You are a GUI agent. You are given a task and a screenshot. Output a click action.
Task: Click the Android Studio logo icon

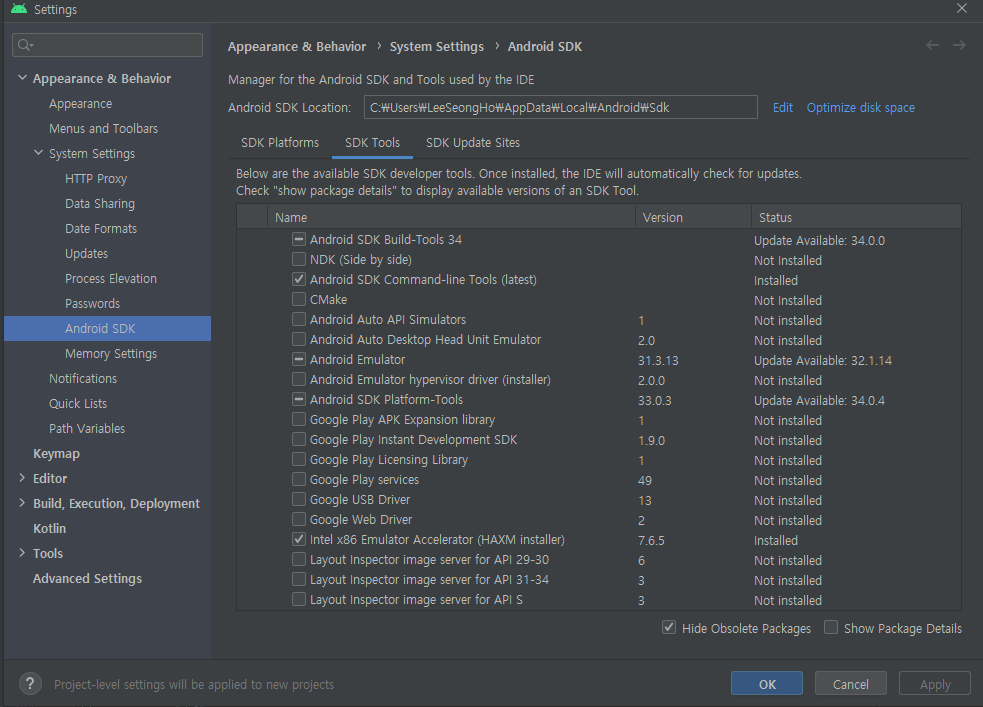[19, 9]
